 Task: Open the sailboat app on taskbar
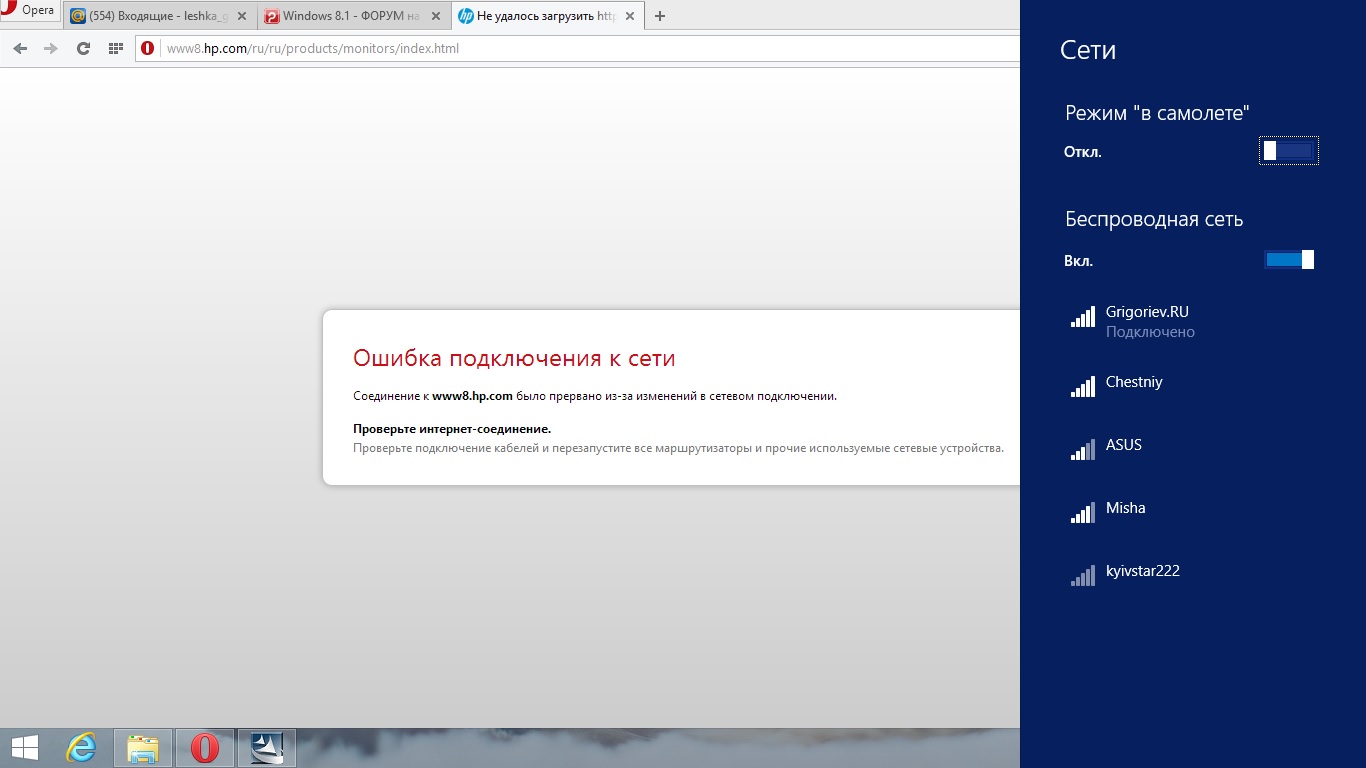(x=267, y=748)
